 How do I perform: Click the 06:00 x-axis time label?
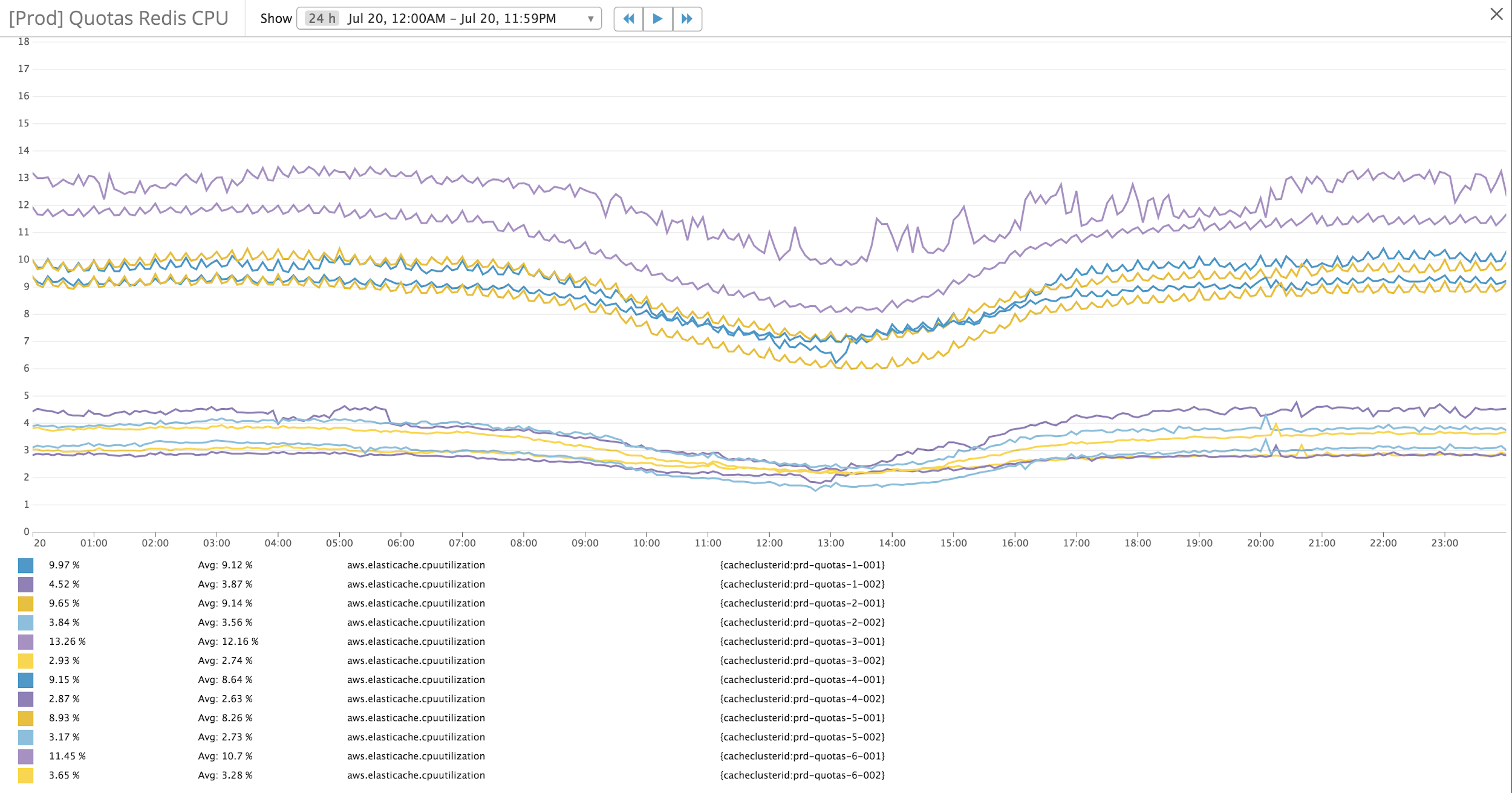[400, 543]
